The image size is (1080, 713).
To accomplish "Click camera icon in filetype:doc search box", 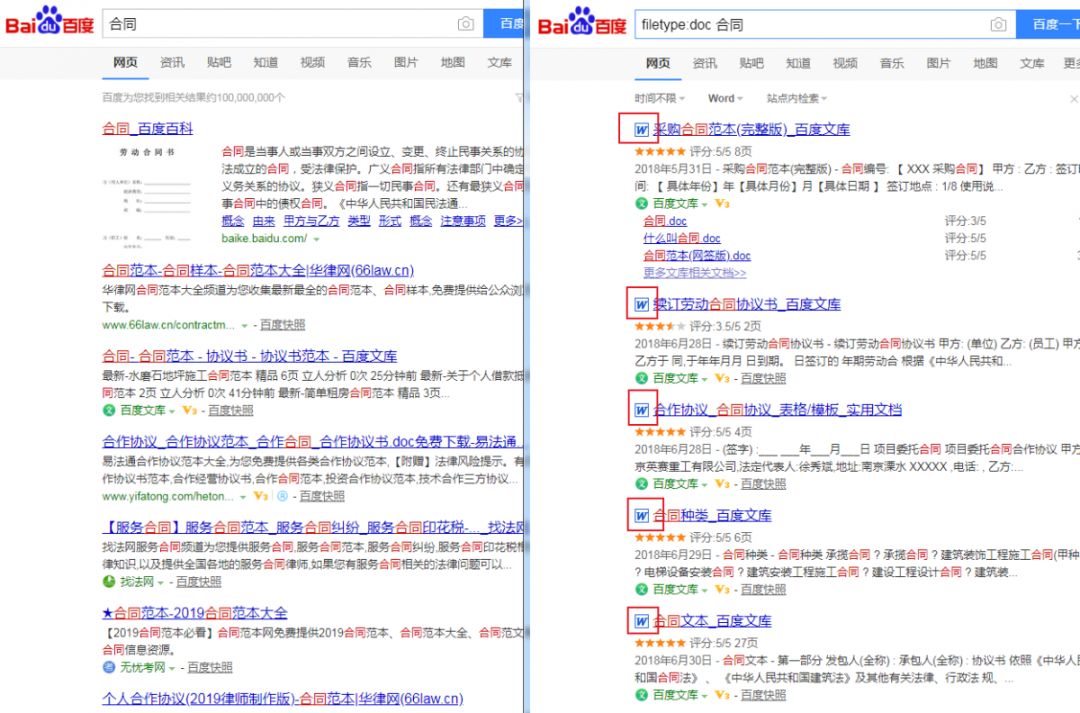I will (x=998, y=25).
